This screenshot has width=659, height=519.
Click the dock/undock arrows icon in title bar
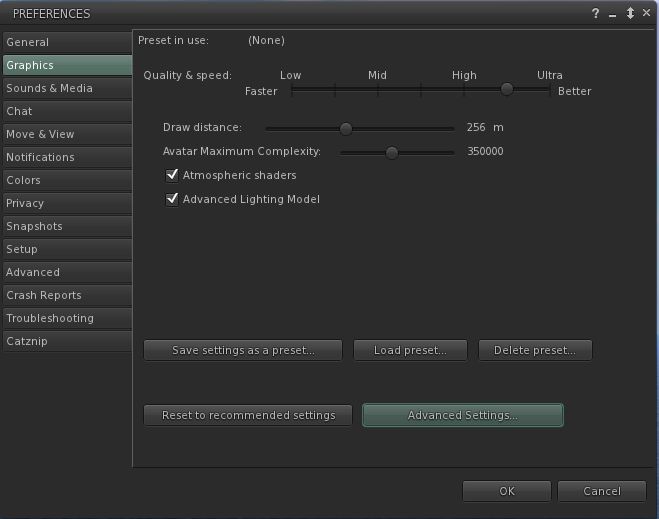tap(630, 14)
